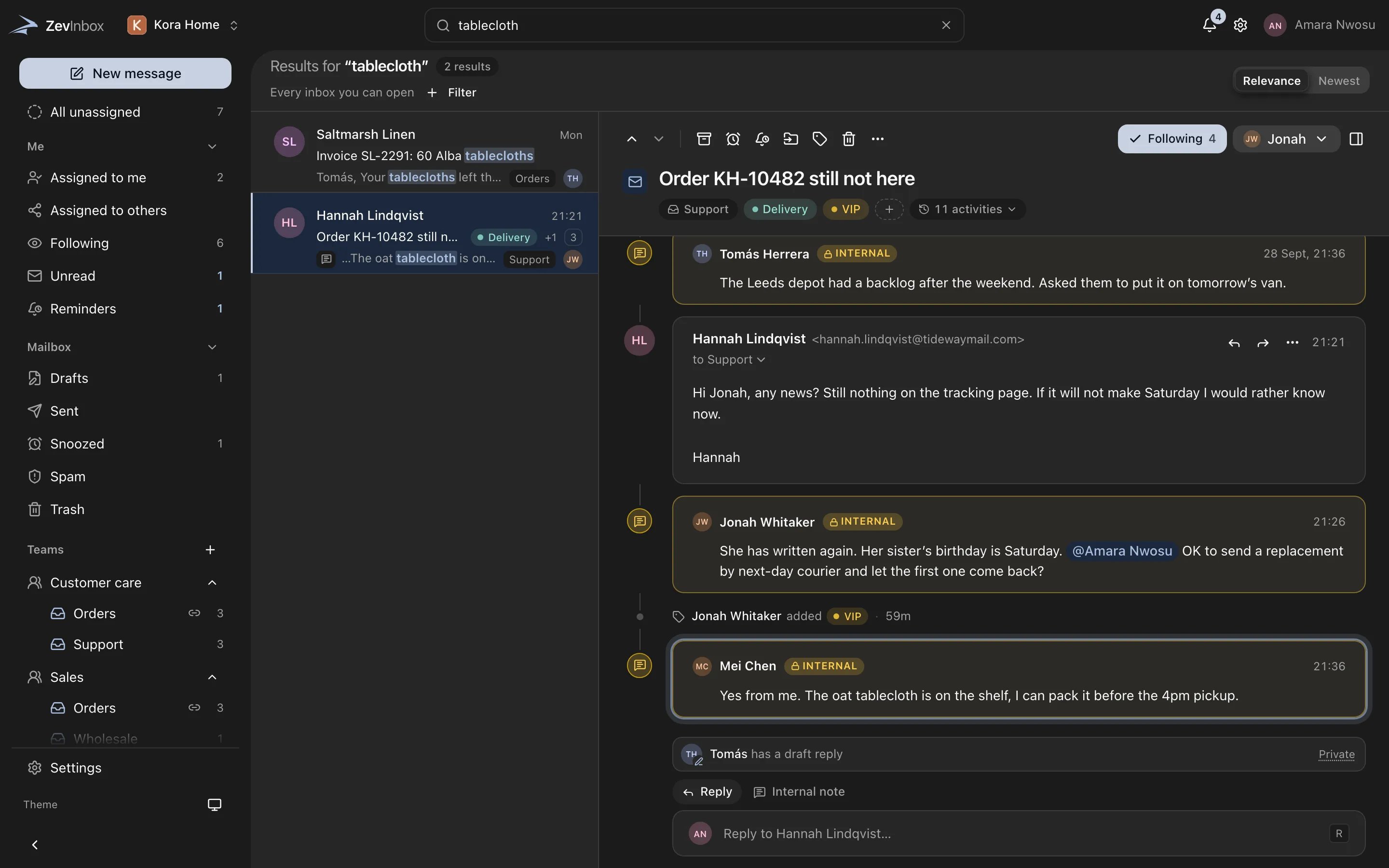The image size is (1389, 868).
Task: Open the Jonah assignee dropdown
Action: (1286, 139)
